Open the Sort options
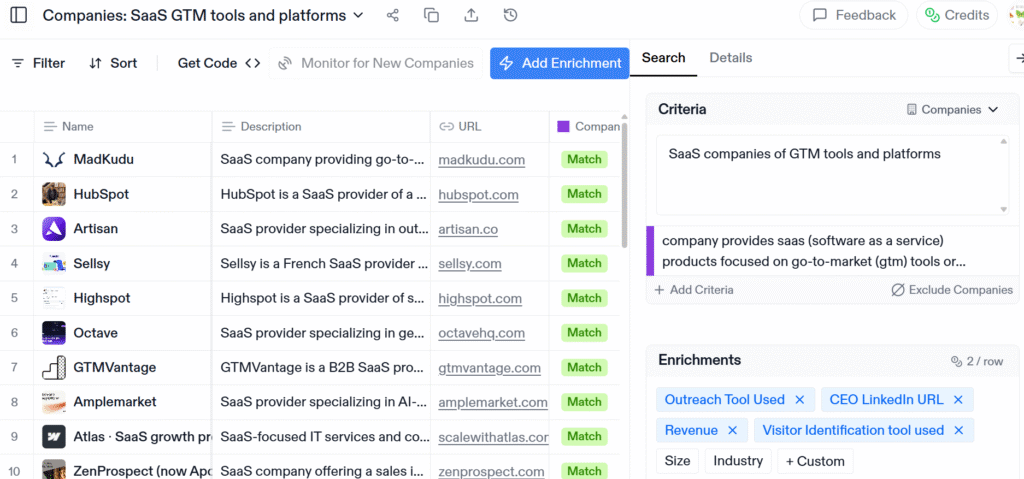Screen dimensions: 1024x479 pos(113,63)
